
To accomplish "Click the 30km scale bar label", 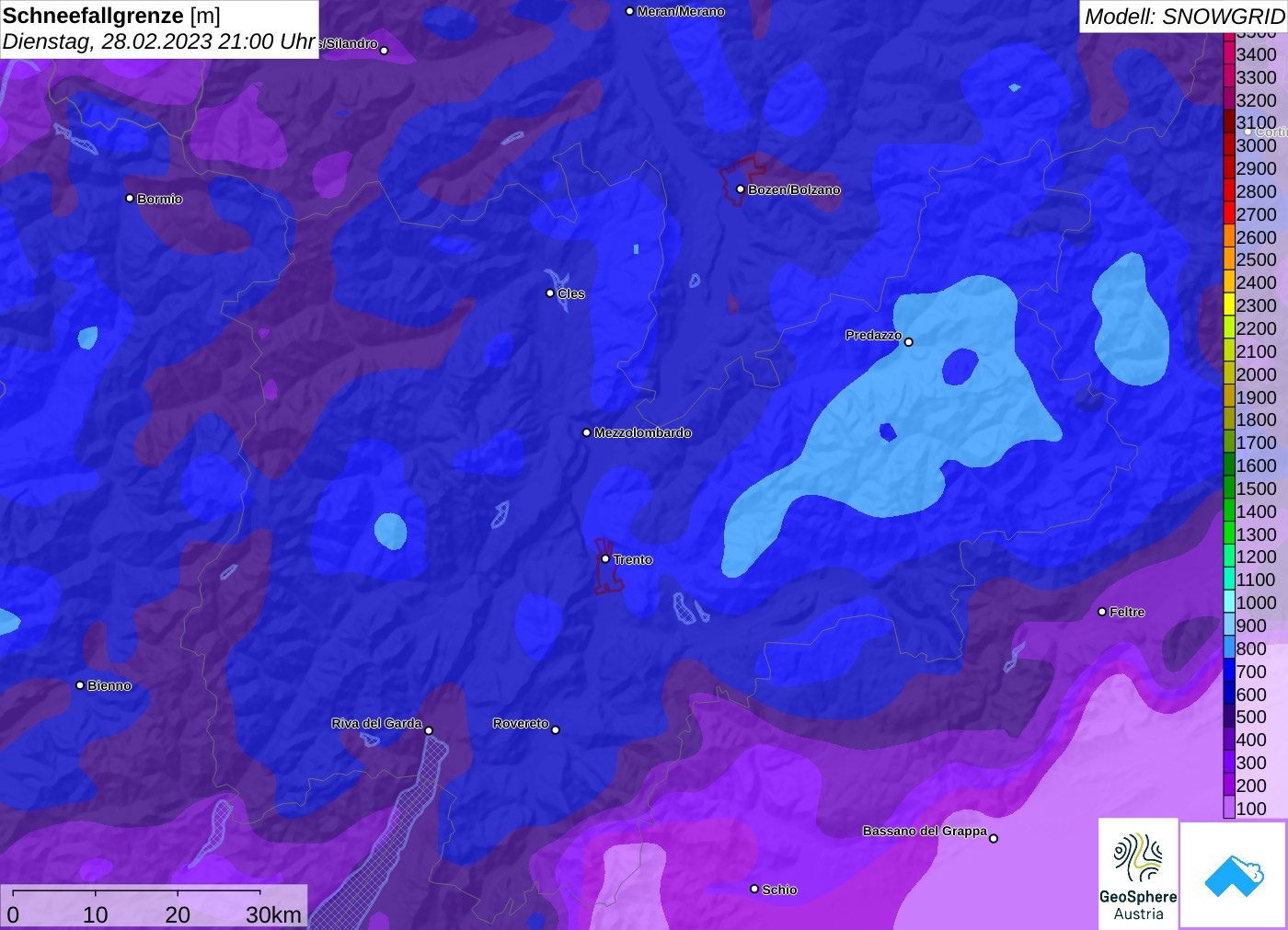I will coord(273,914).
